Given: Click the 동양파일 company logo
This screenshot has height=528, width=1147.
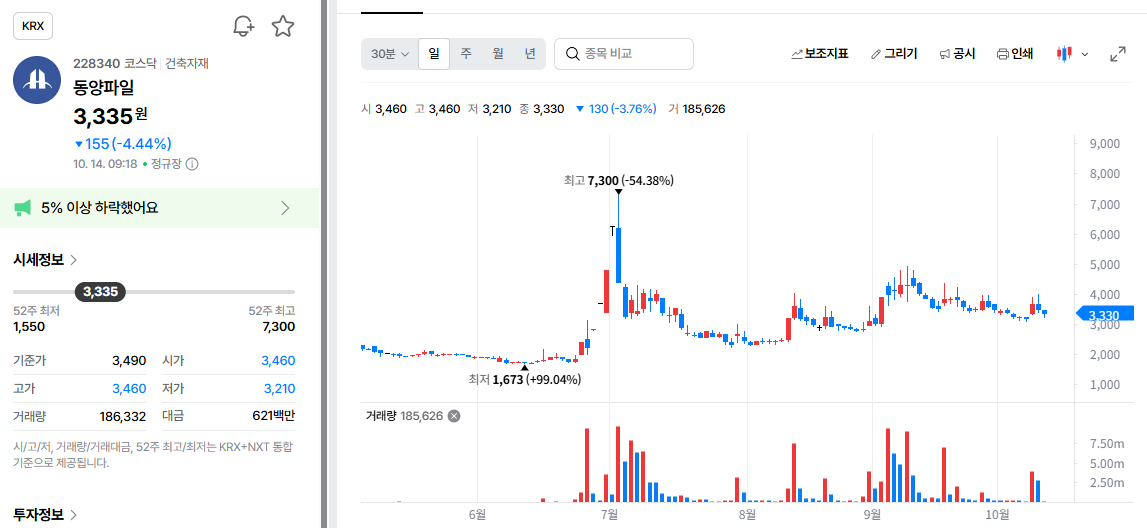Looking at the screenshot, I should tap(37, 80).
